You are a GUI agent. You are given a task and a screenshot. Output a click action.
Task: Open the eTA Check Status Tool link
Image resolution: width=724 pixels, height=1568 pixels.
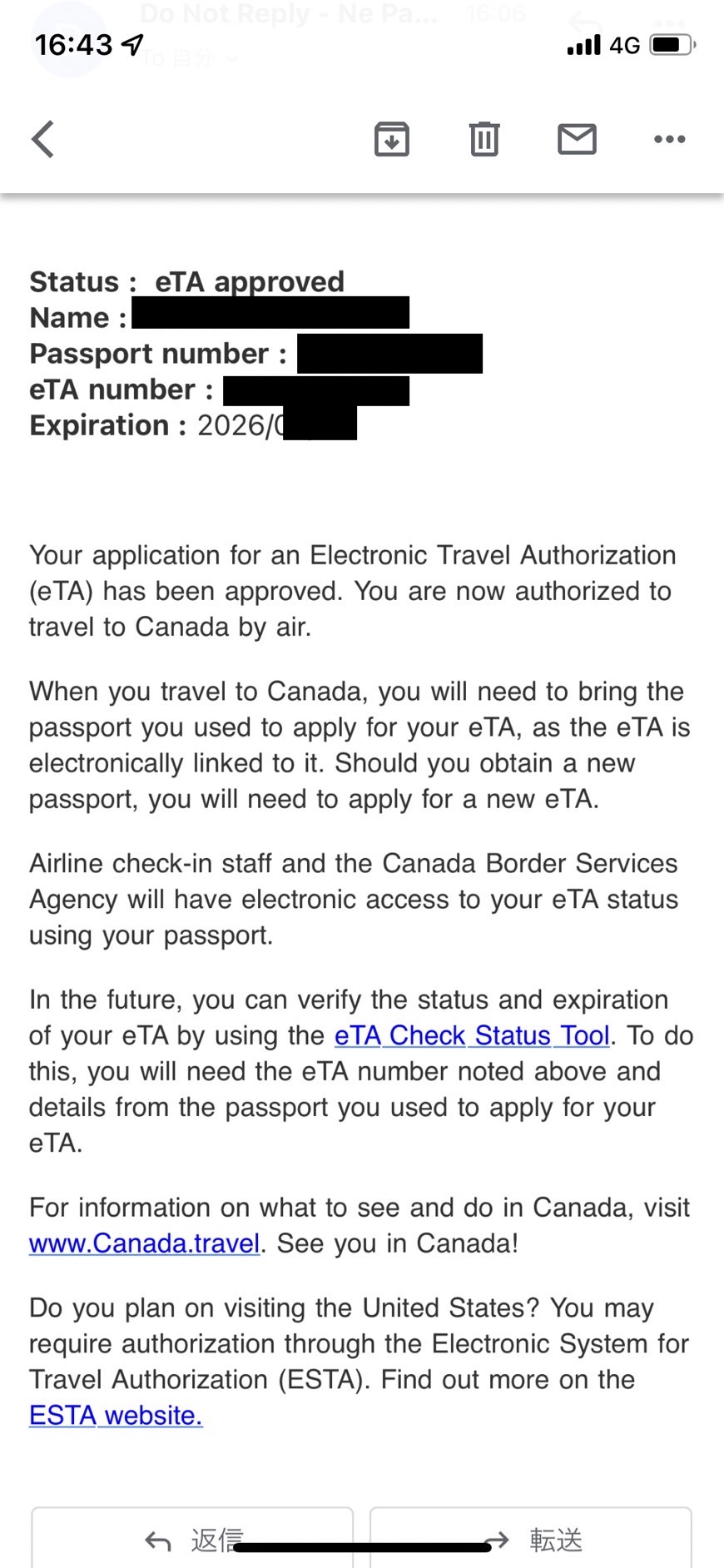click(x=472, y=1035)
